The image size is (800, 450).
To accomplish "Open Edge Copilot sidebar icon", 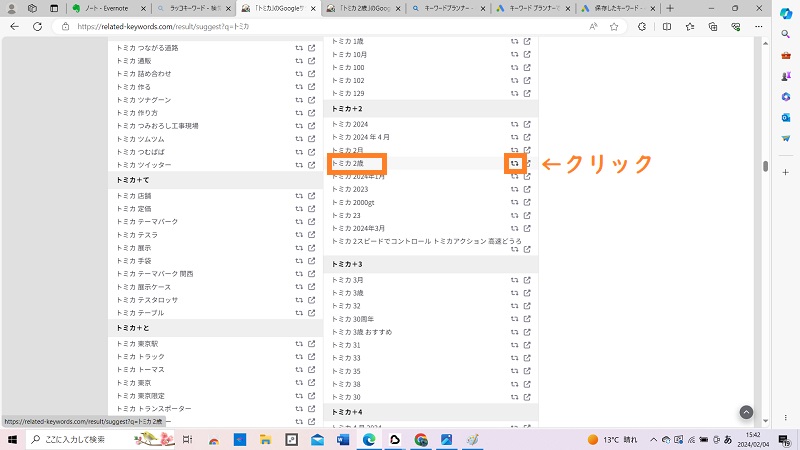I will pos(786,13).
